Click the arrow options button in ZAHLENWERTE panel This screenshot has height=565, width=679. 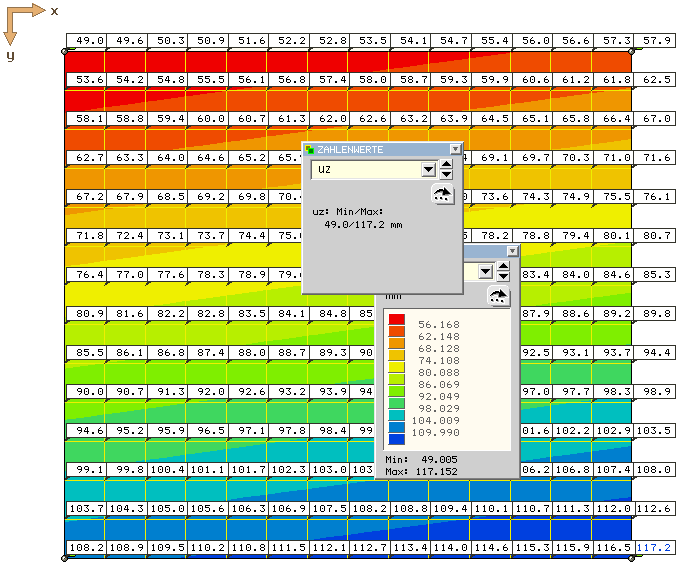442,194
